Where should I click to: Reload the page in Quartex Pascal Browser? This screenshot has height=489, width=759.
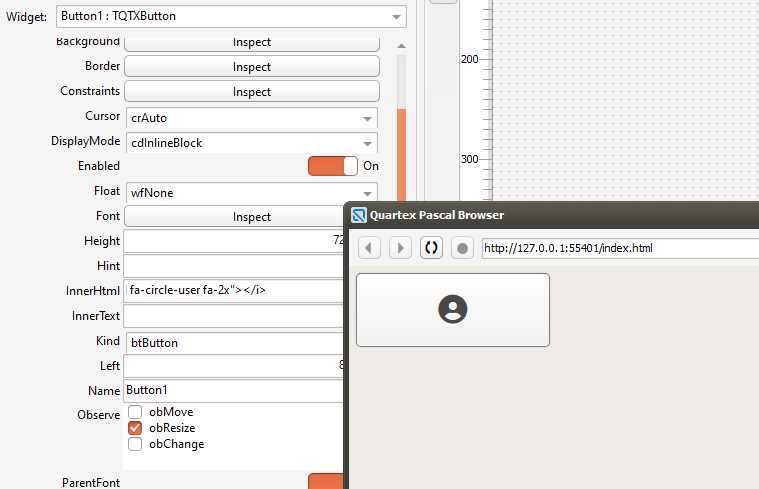[431, 248]
